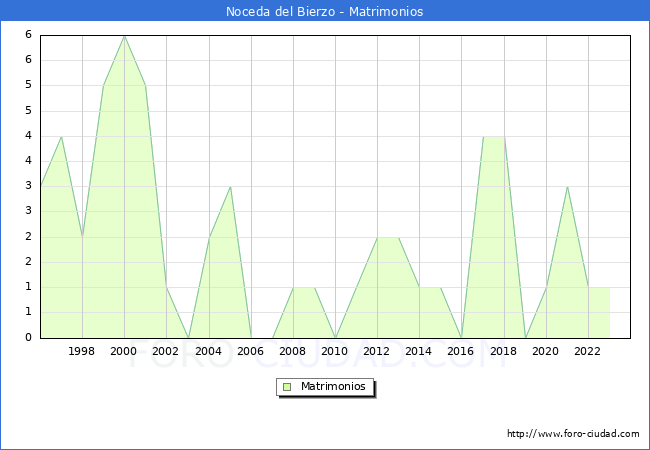
Task: Click the 2002 x-axis year label
Action: coord(166,351)
